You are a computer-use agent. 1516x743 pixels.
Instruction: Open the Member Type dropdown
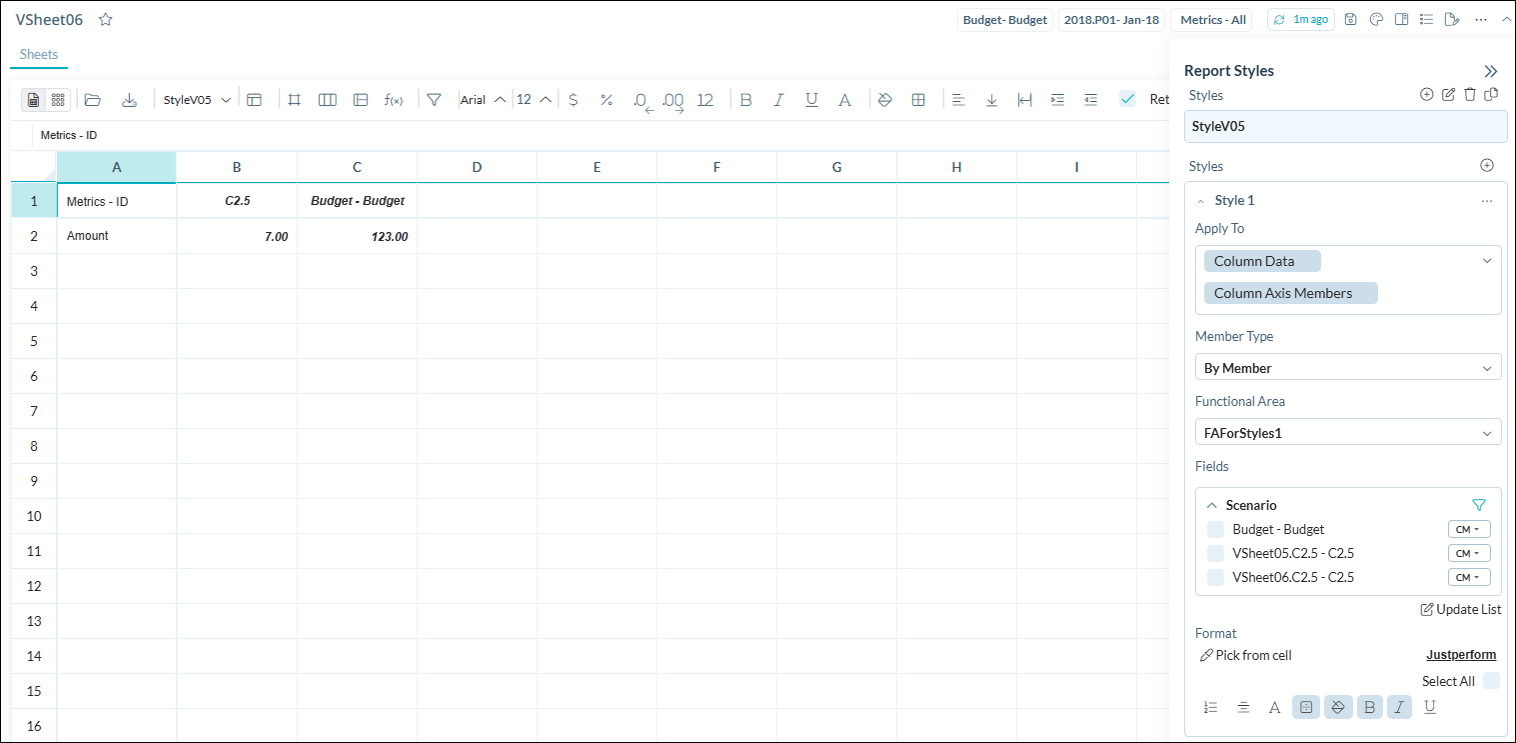(1347, 368)
